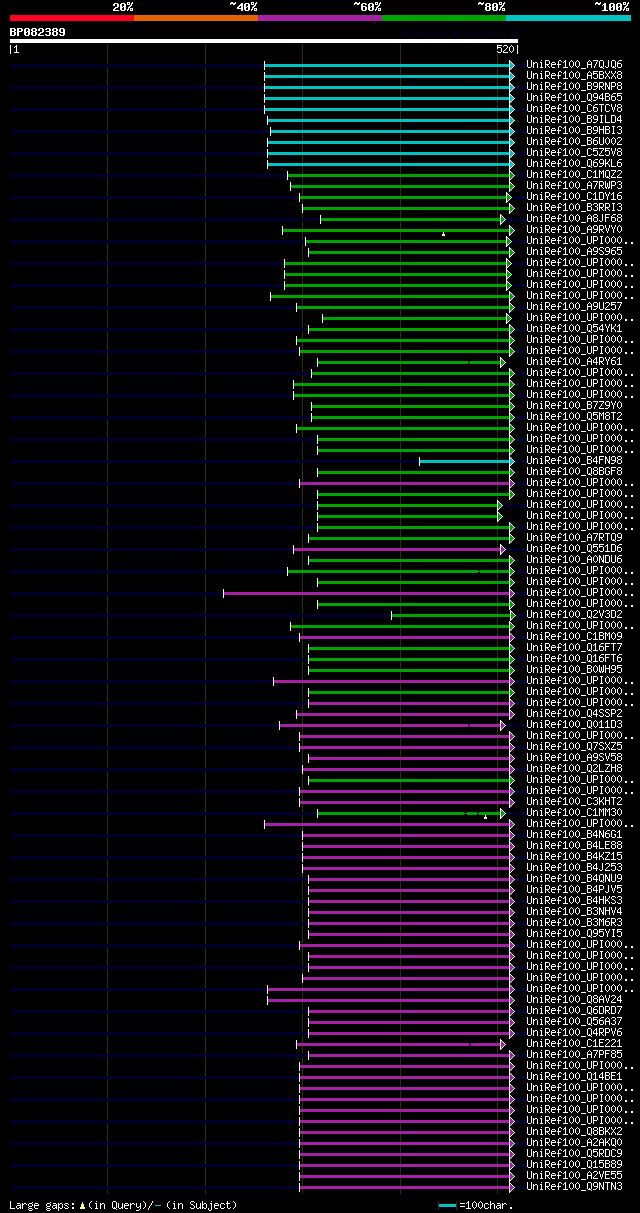Open hit UniRef100_B4FN98
This screenshot has height=1213, width=640.
point(574,460)
